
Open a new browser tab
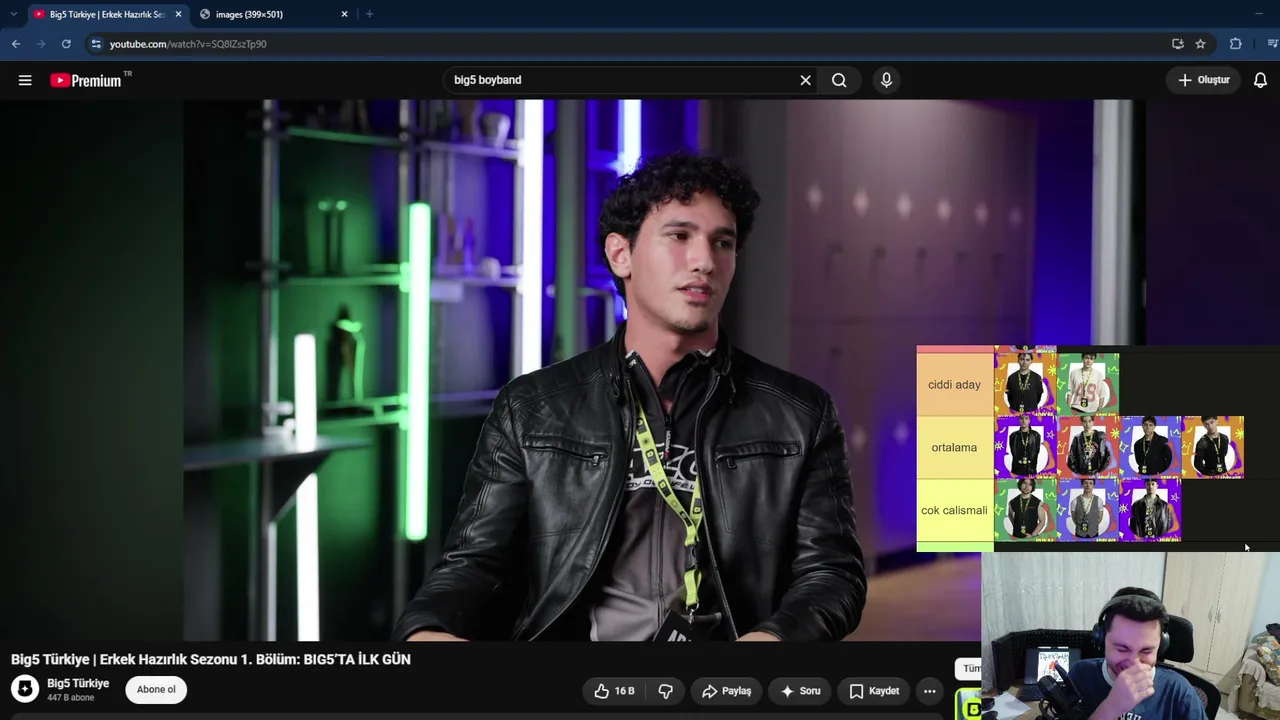click(369, 14)
